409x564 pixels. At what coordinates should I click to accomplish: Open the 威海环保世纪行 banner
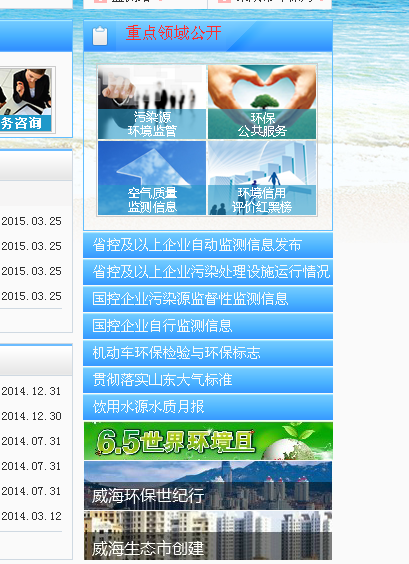[208, 486]
